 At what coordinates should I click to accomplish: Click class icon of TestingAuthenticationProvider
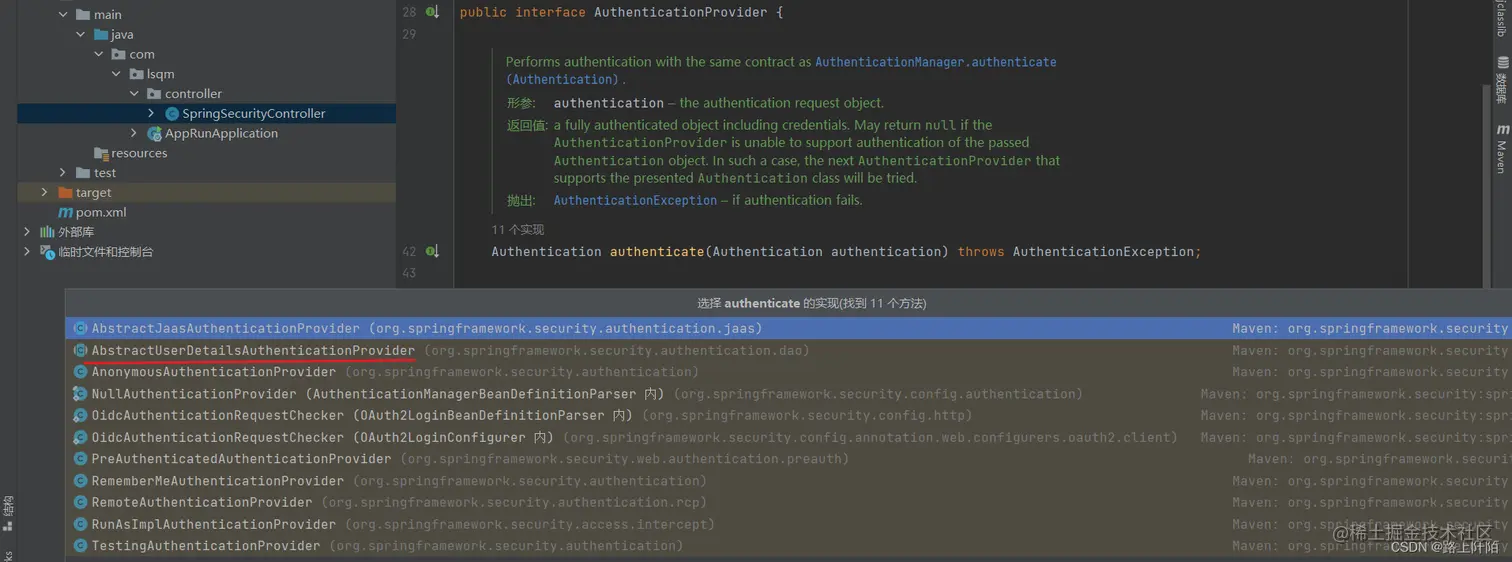(80, 546)
